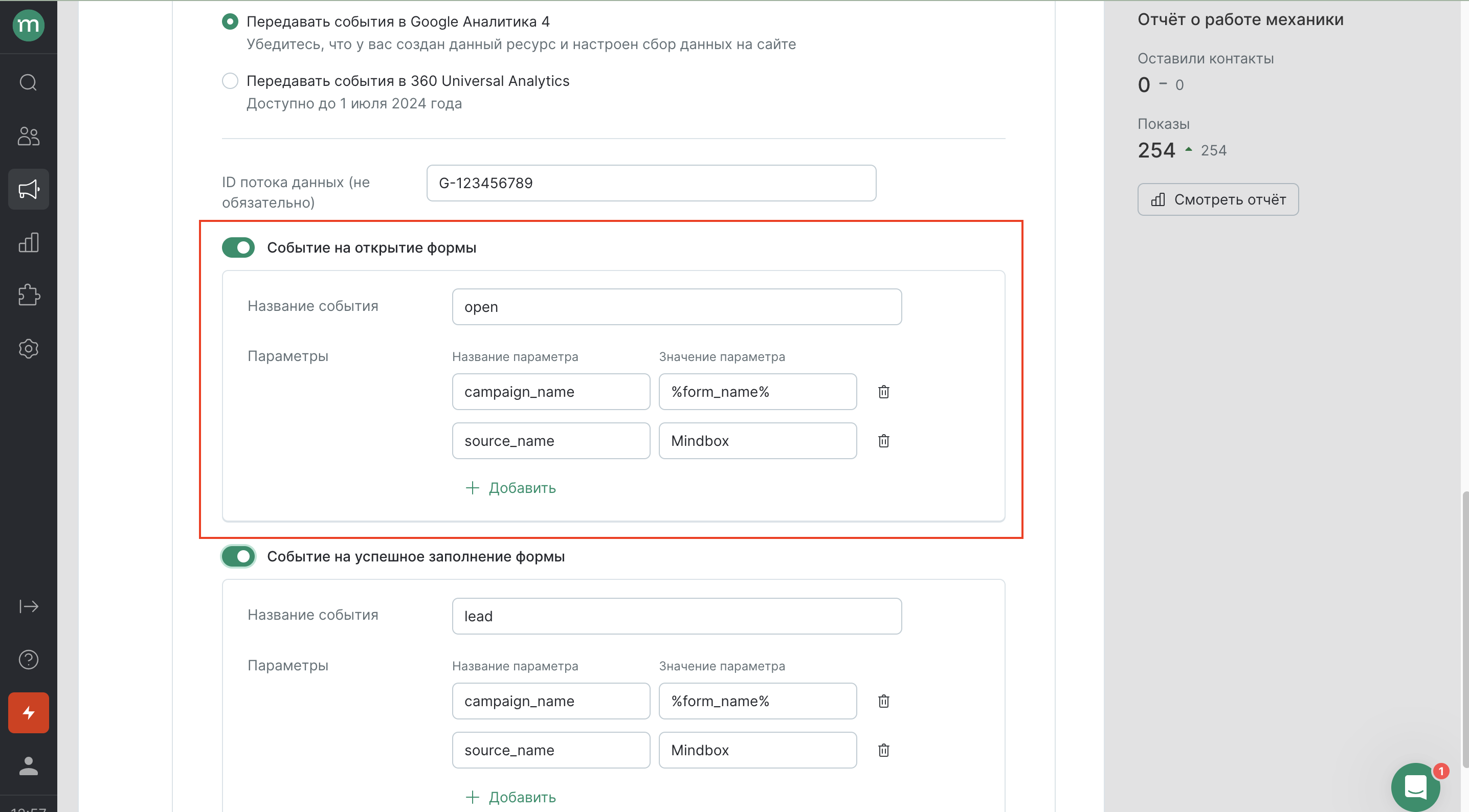This screenshot has width=1469, height=812.
Task: Select Google Analytics 4 events option
Action: (x=230, y=21)
